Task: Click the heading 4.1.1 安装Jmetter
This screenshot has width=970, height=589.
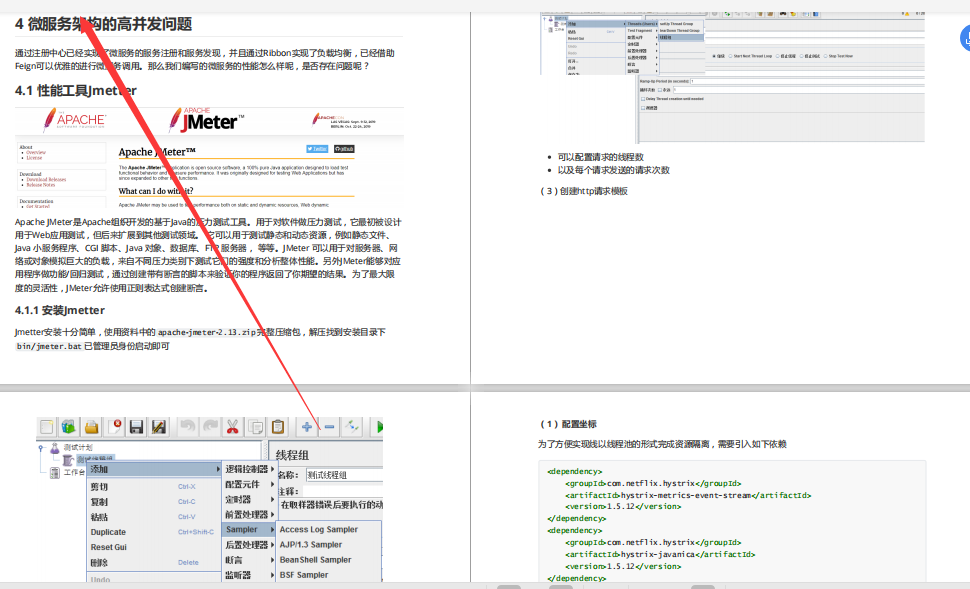Action: (60, 310)
